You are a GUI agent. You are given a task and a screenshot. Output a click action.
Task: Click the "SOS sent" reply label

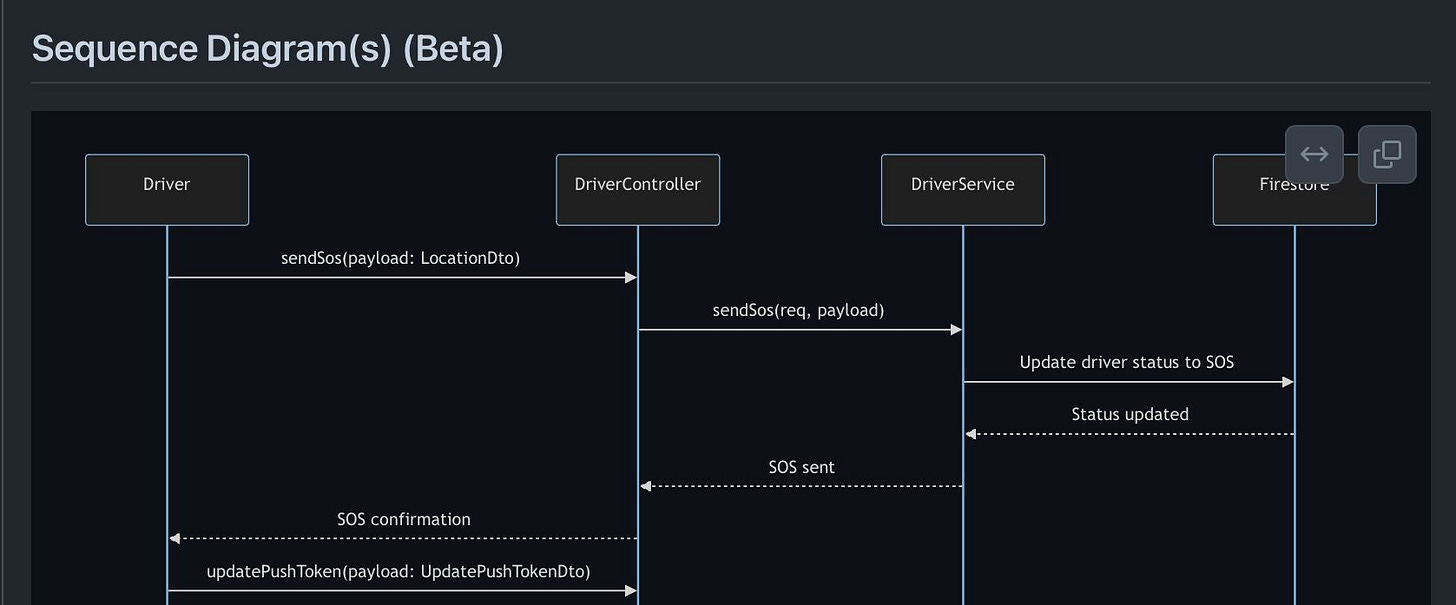coord(802,467)
